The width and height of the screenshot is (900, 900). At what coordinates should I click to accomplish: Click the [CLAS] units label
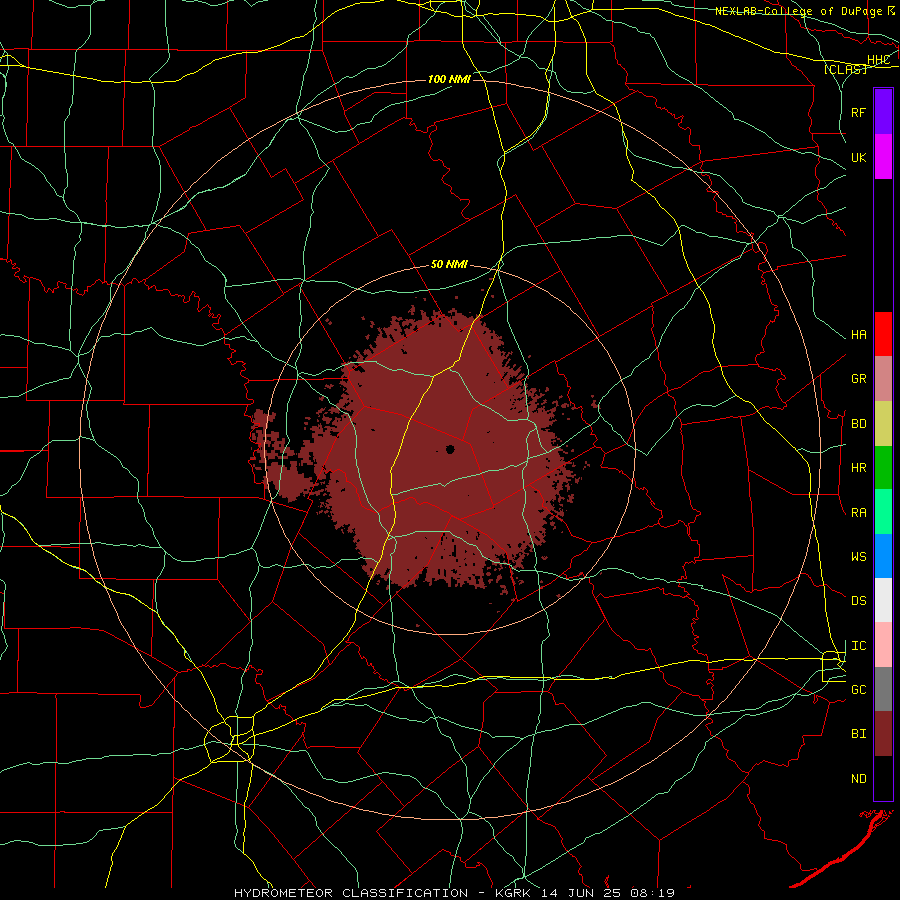845,69
